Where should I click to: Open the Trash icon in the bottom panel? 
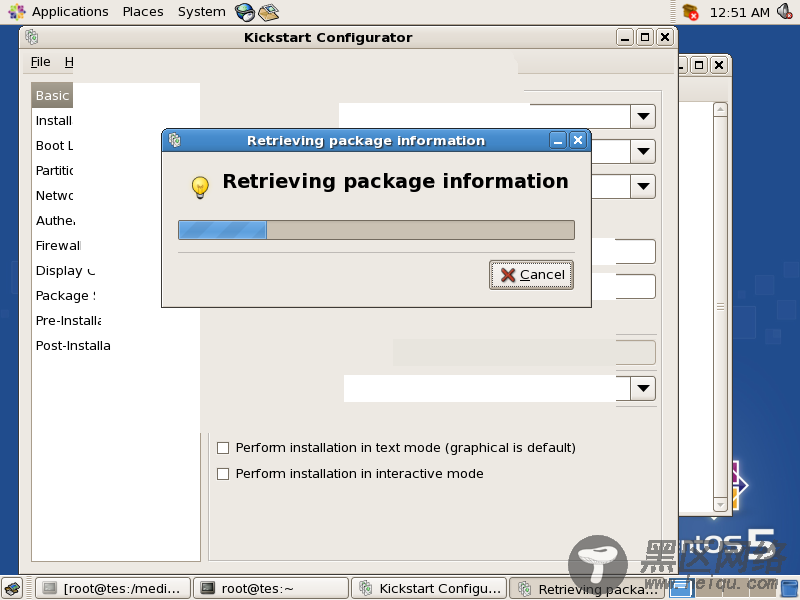coord(790,589)
